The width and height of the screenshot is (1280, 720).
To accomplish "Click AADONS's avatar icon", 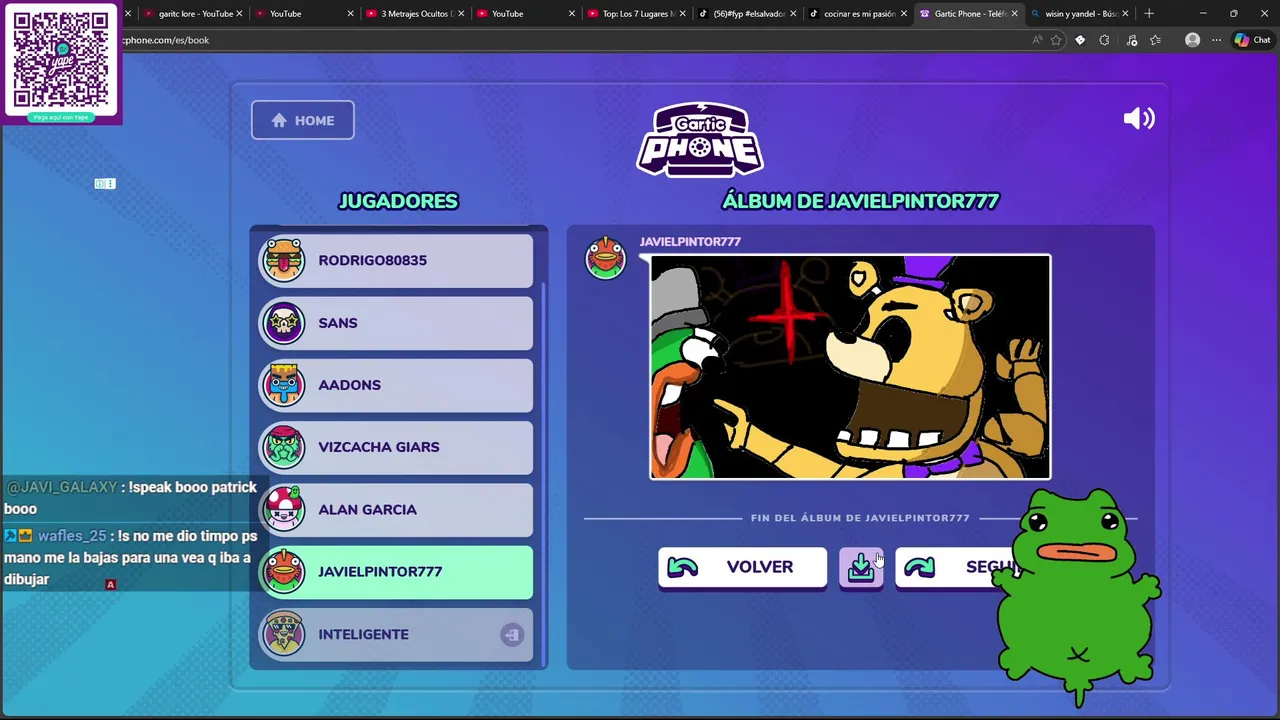I will tap(284, 385).
